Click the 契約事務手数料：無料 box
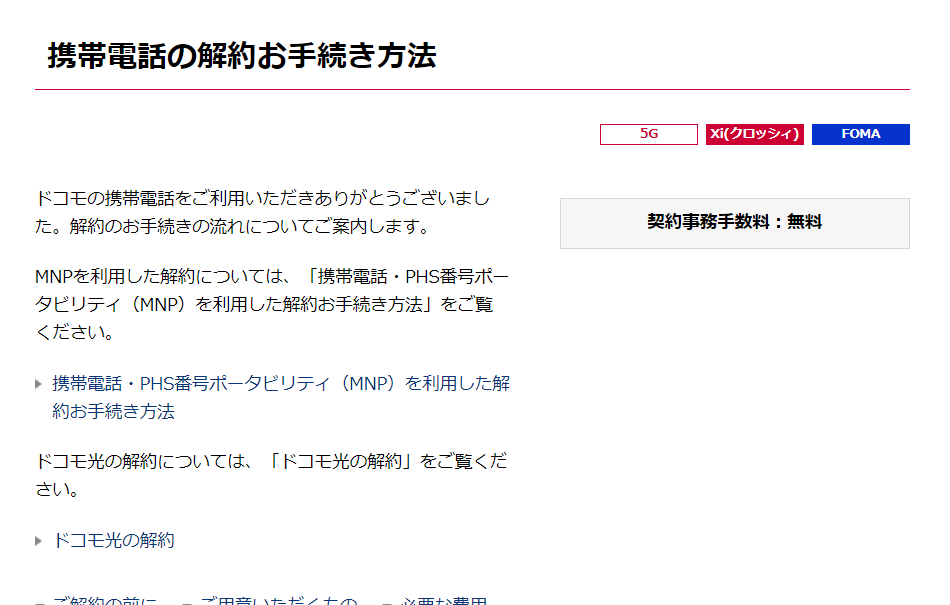This screenshot has height=605, width=950. point(734,223)
